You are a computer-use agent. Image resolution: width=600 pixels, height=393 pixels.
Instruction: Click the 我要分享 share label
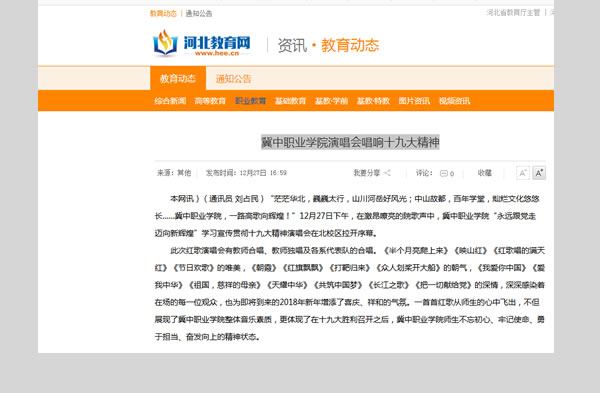[x=367, y=173]
